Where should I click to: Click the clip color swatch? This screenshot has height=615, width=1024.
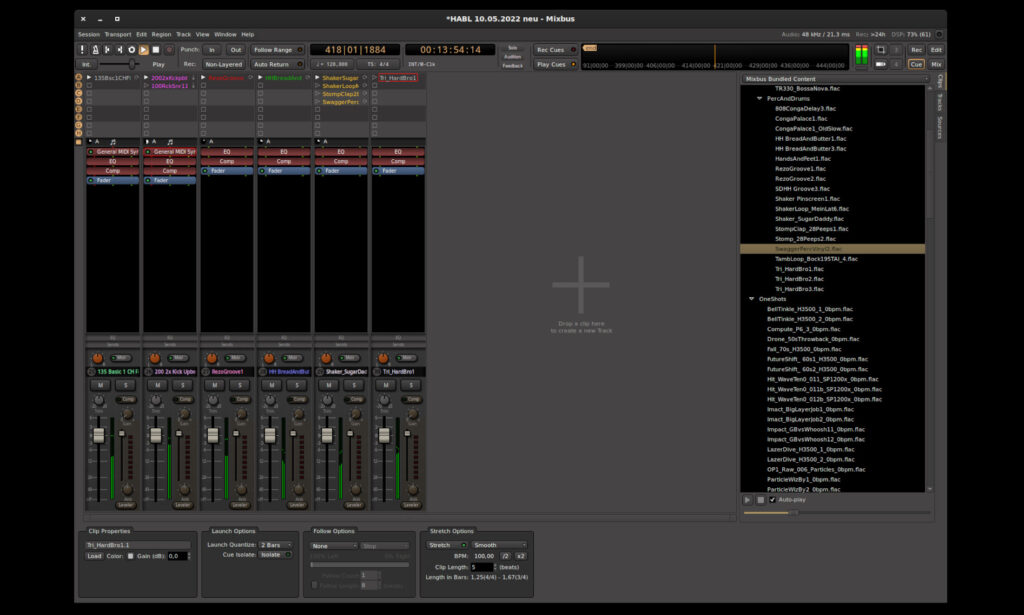click(131, 556)
